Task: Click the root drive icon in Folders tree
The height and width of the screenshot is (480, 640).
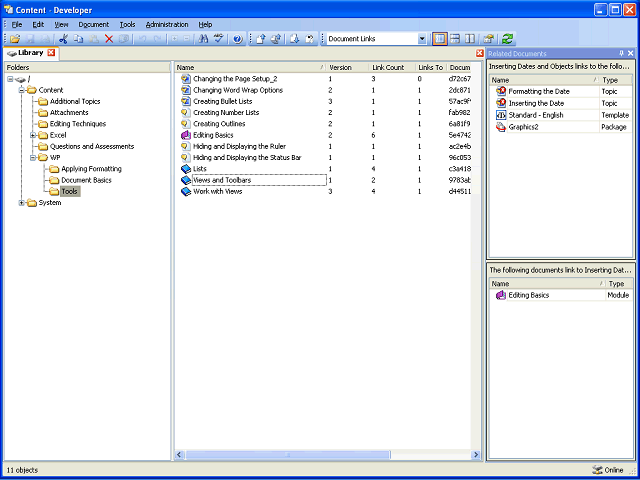Action: pos(20,79)
